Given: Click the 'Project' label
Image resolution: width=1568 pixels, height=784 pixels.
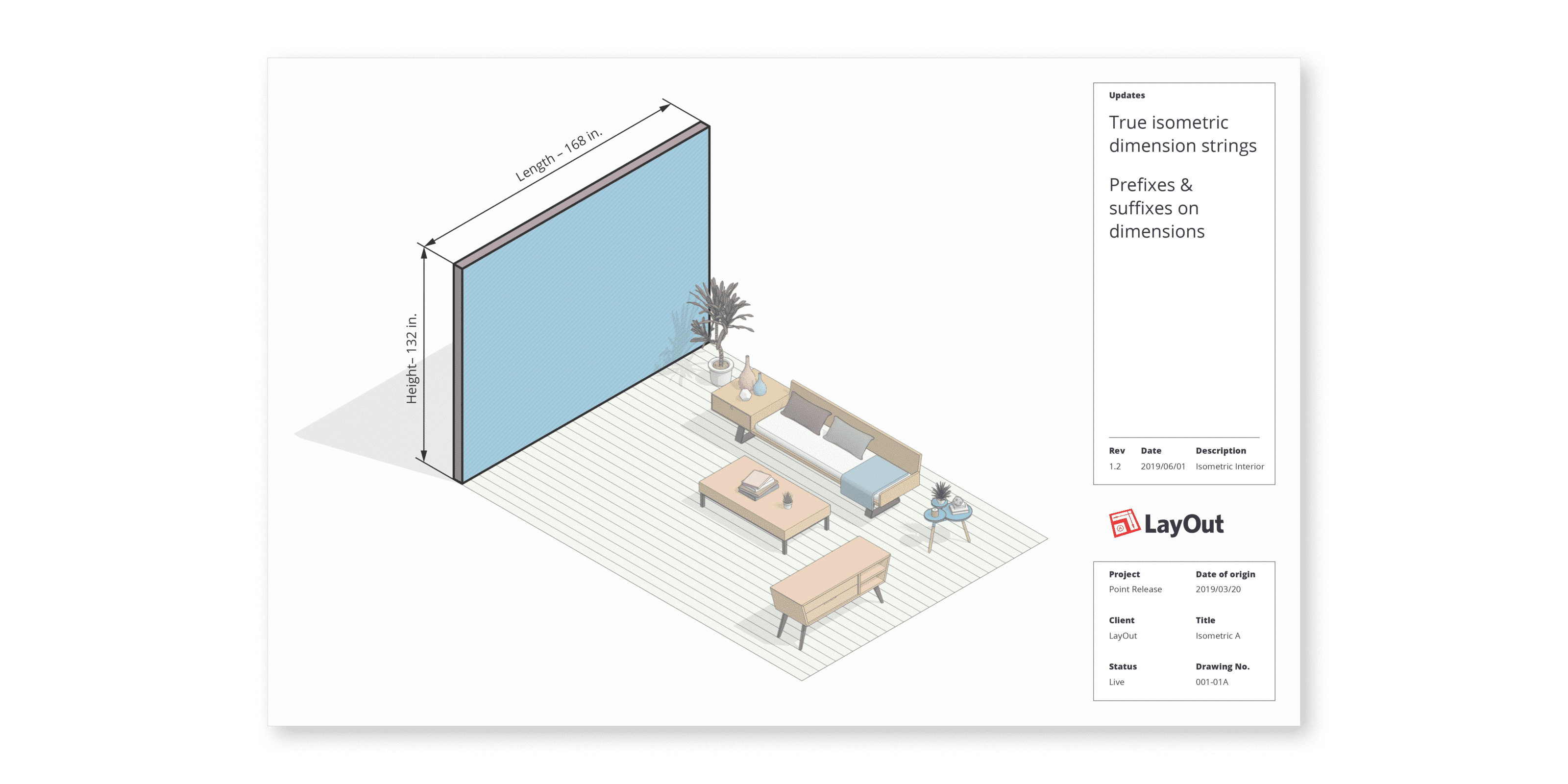Looking at the screenshot, I should coord(1124,575).
